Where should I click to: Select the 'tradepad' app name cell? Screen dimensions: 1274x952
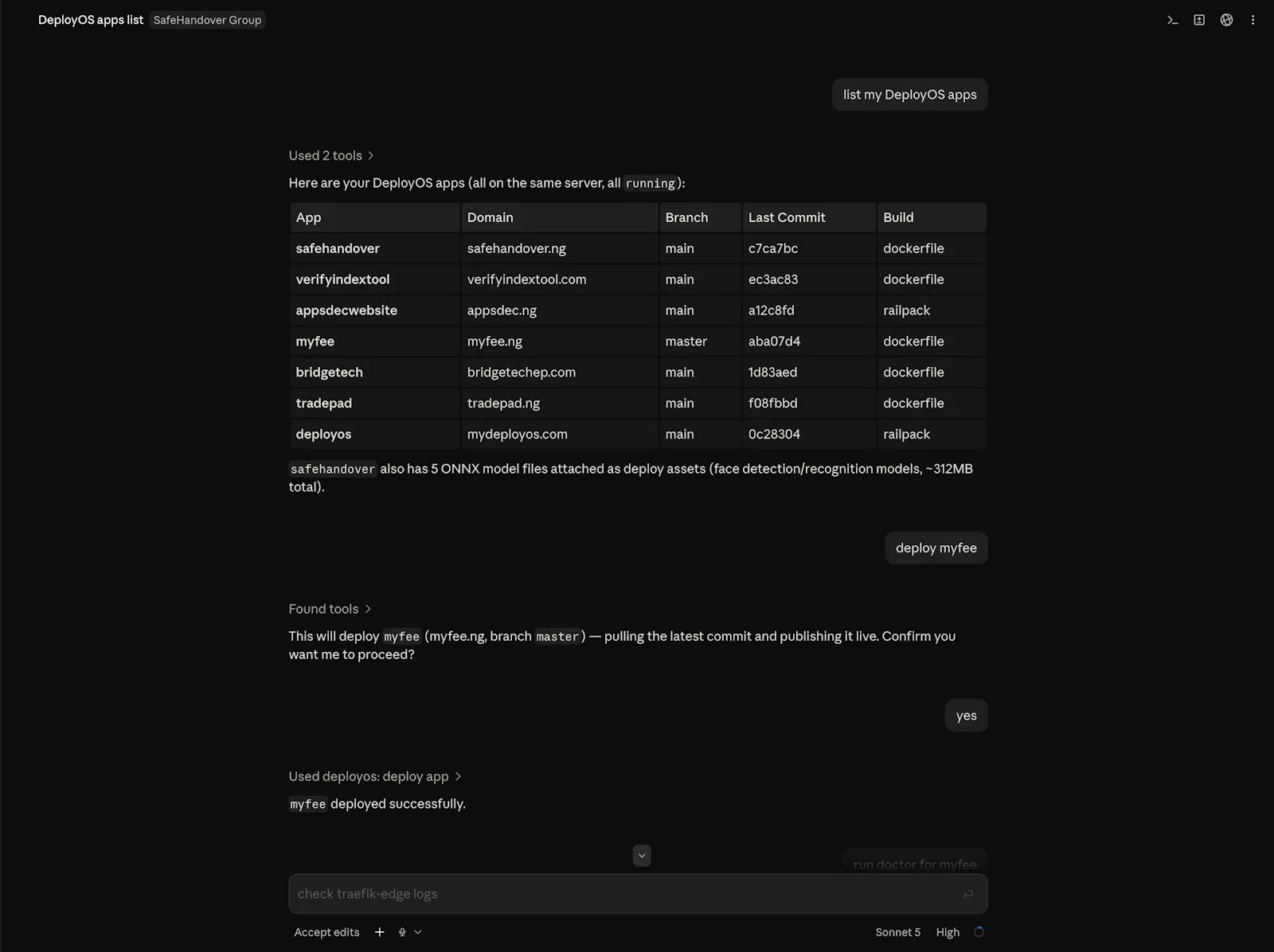tap(375, 404)
